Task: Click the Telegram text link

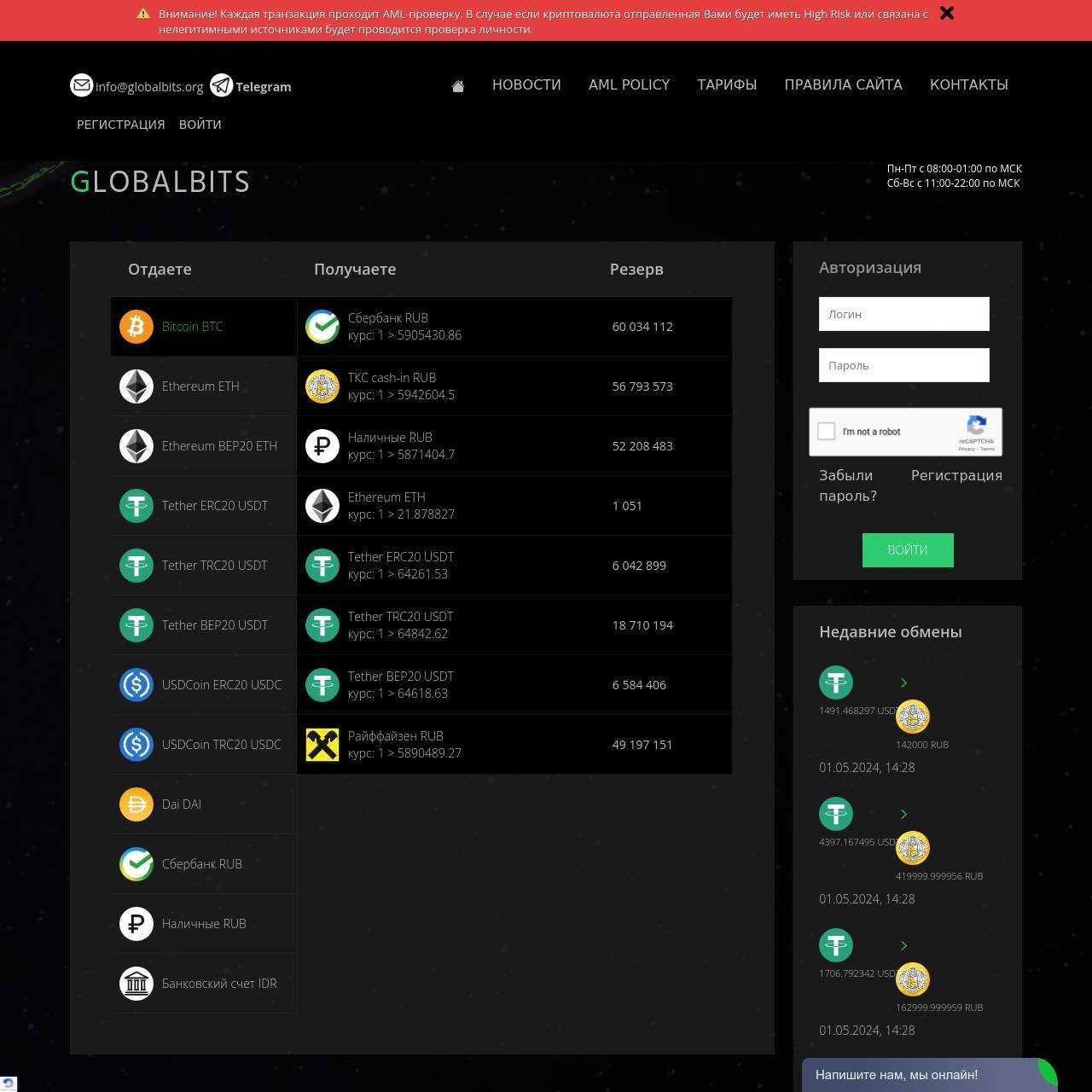Action: pyautogui.click(x=263, y=87)
